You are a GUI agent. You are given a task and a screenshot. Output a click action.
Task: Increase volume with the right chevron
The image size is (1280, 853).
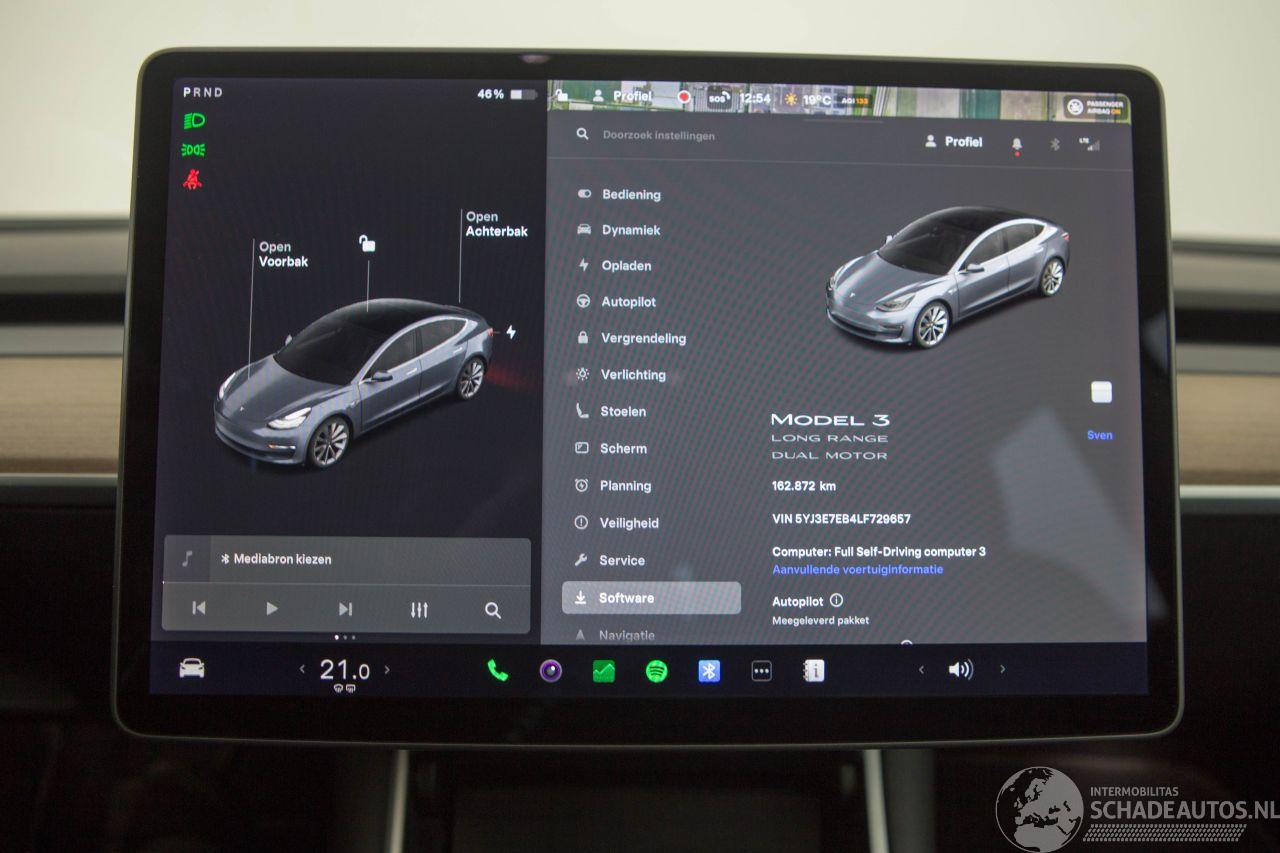click(1002, 670)
